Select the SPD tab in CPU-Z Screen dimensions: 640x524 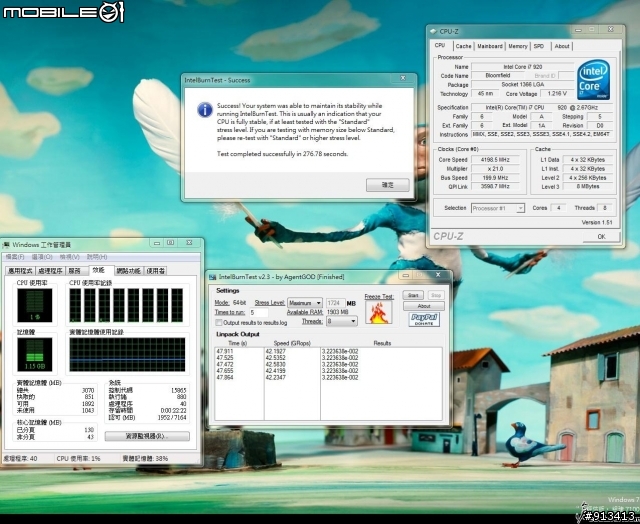click(539, 46)
